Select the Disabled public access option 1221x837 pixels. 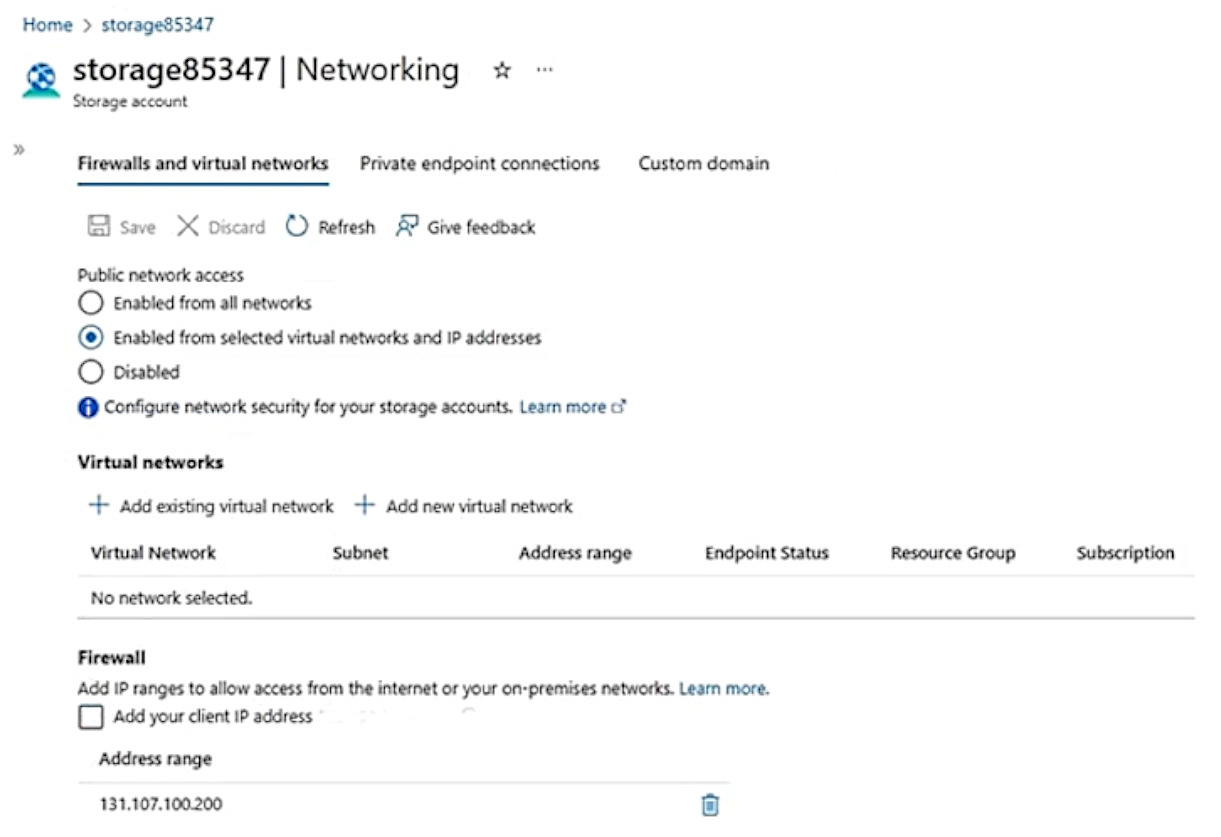pos(90,372)
